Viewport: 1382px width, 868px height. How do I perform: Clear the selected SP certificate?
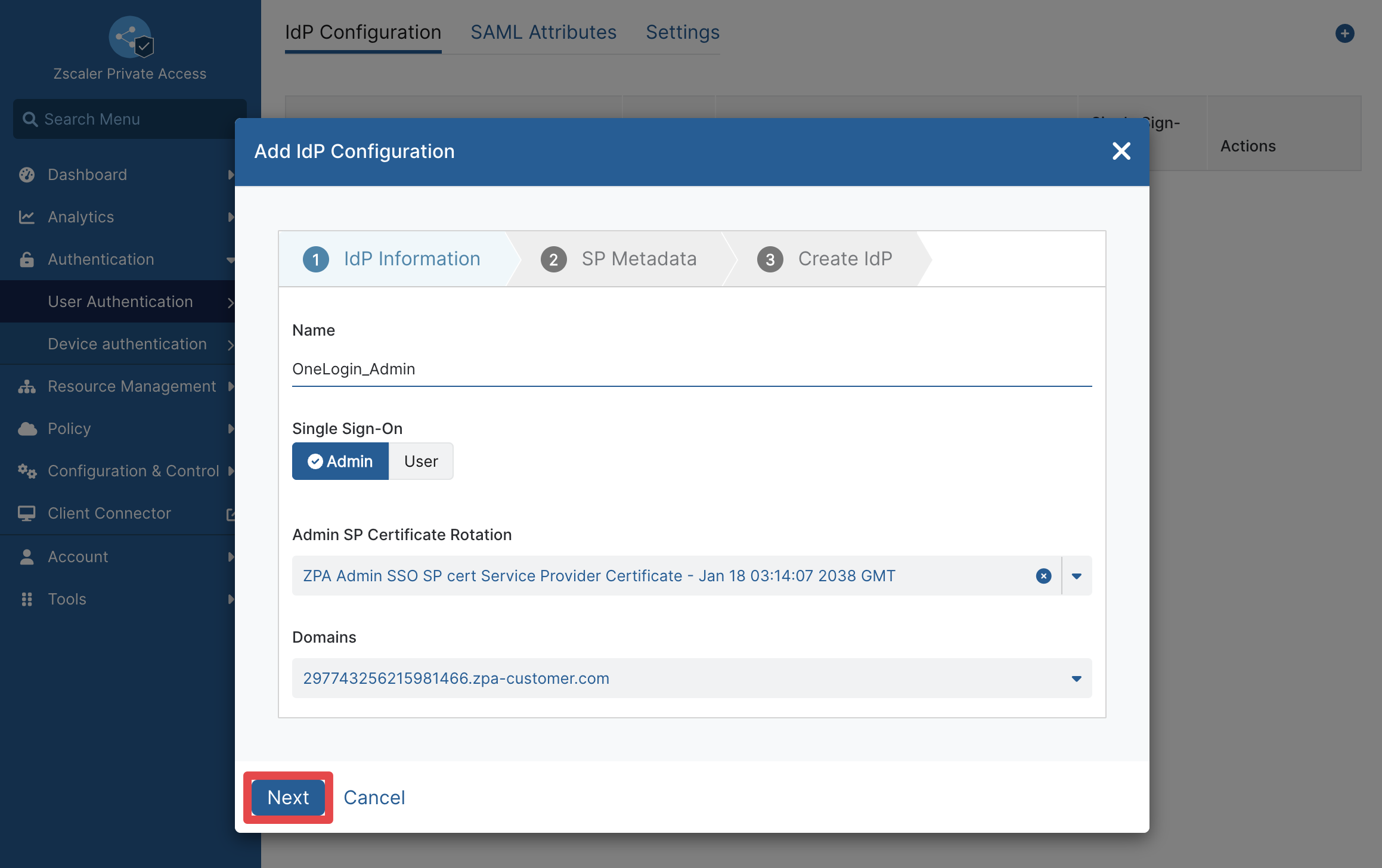[1043, 576]
